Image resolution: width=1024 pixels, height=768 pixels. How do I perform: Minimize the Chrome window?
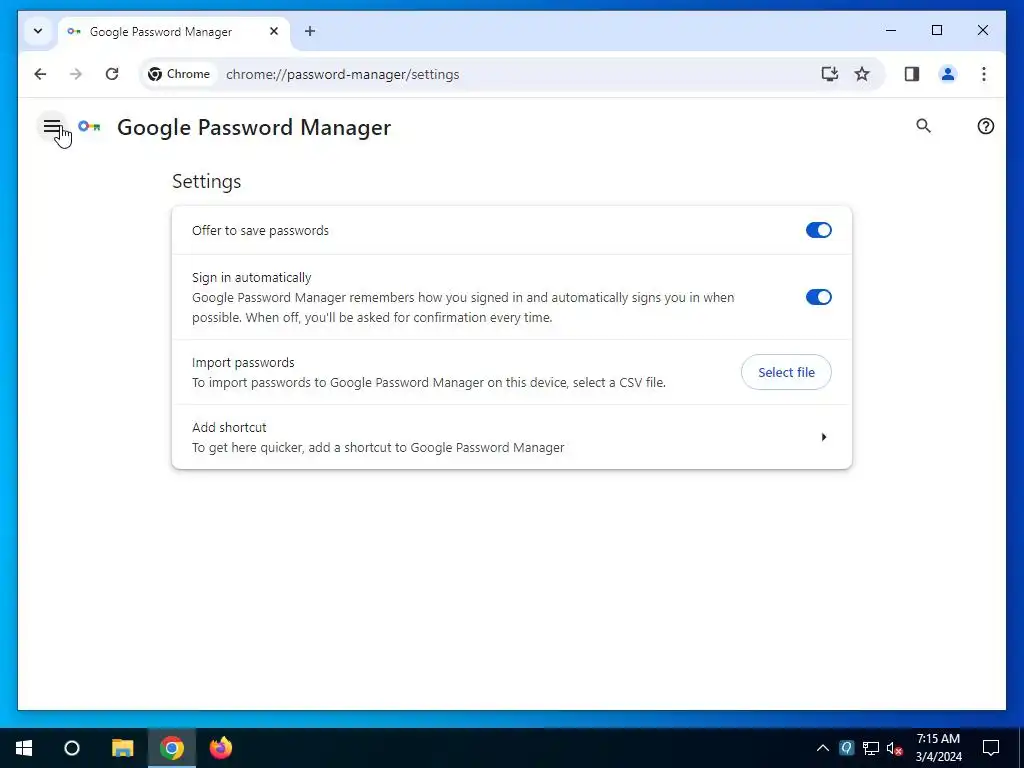tap(891, 30)
